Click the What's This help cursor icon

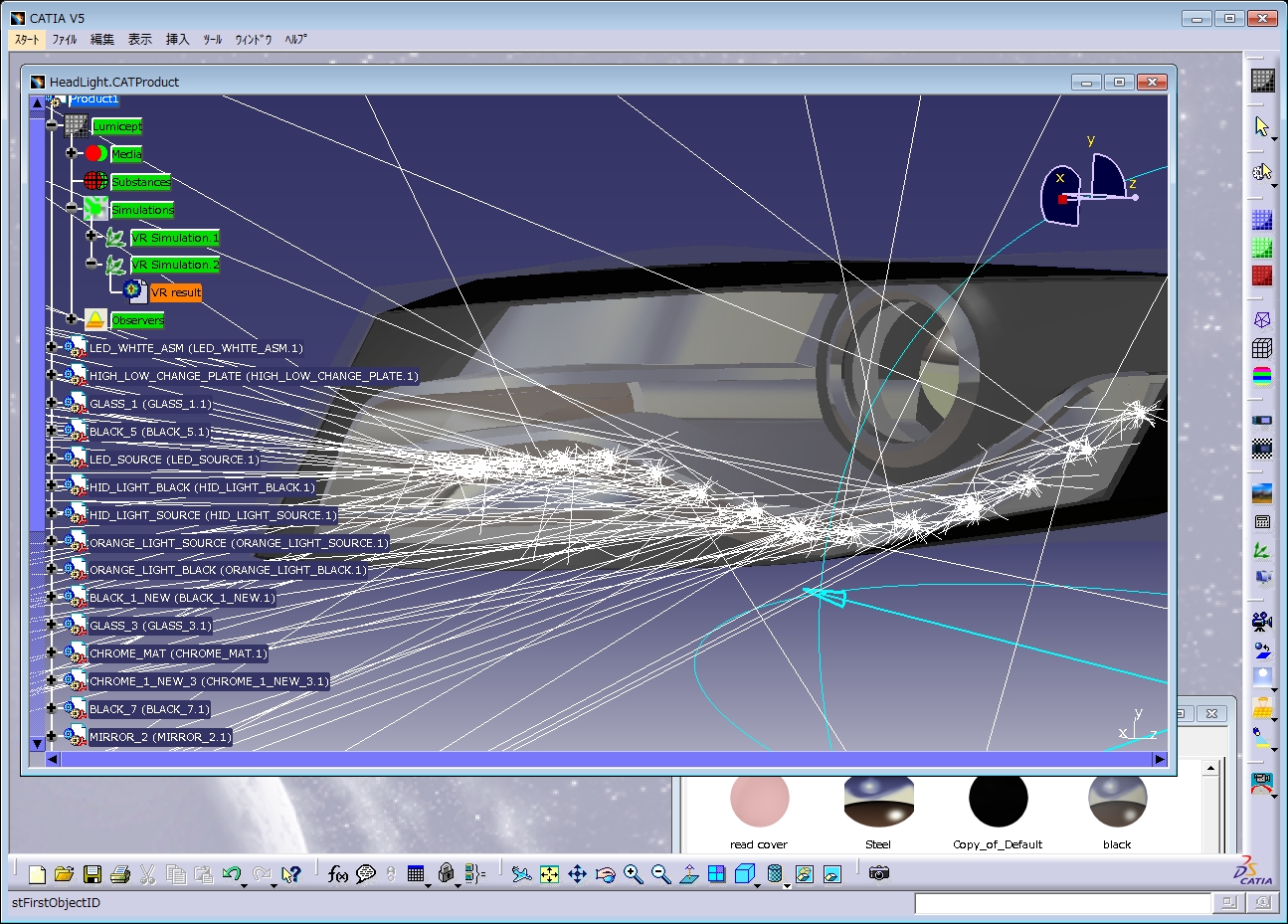(x=290, y=874)
